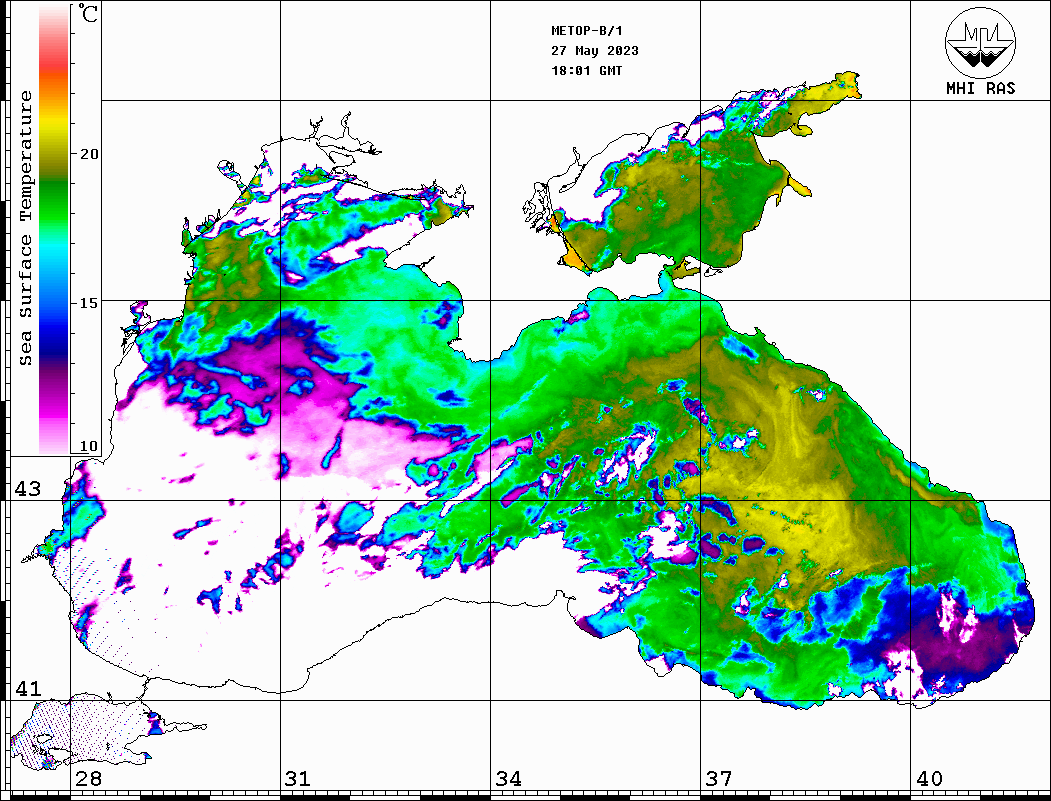This screenshot has height=801, width=1051.
Task: Click the °C unit label on the legend
Action: click(88, 13)
